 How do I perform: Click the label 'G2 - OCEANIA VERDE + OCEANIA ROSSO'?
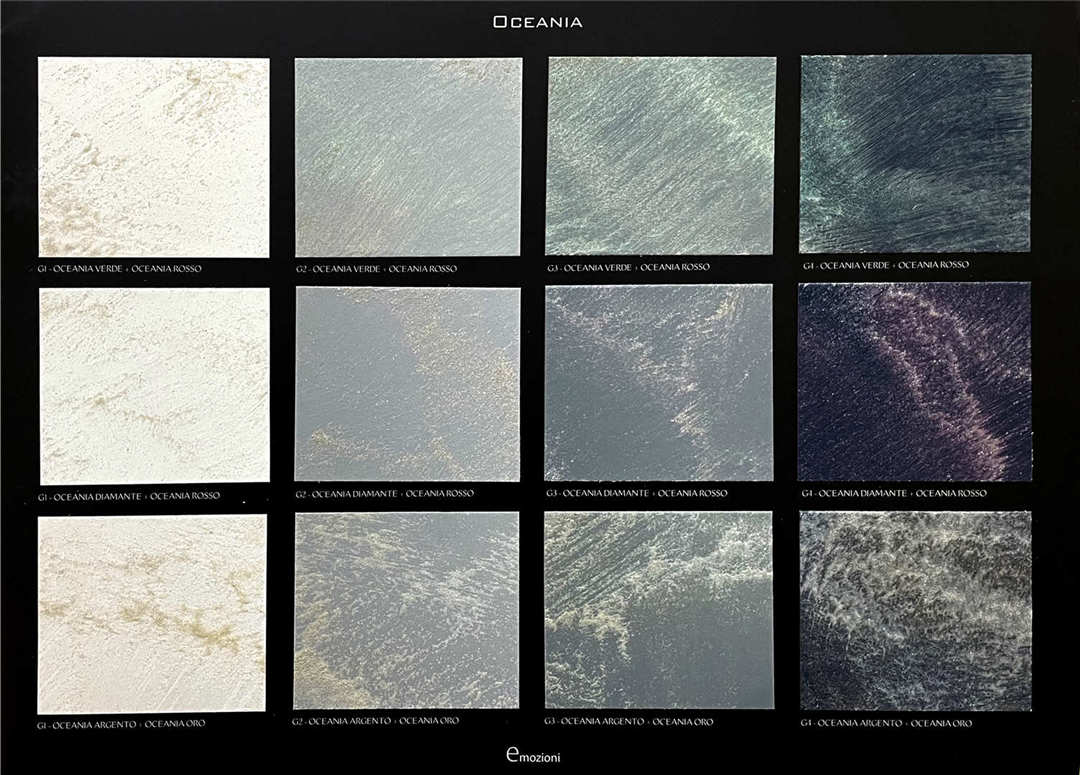pyautogui.click(x=377, y=269)
